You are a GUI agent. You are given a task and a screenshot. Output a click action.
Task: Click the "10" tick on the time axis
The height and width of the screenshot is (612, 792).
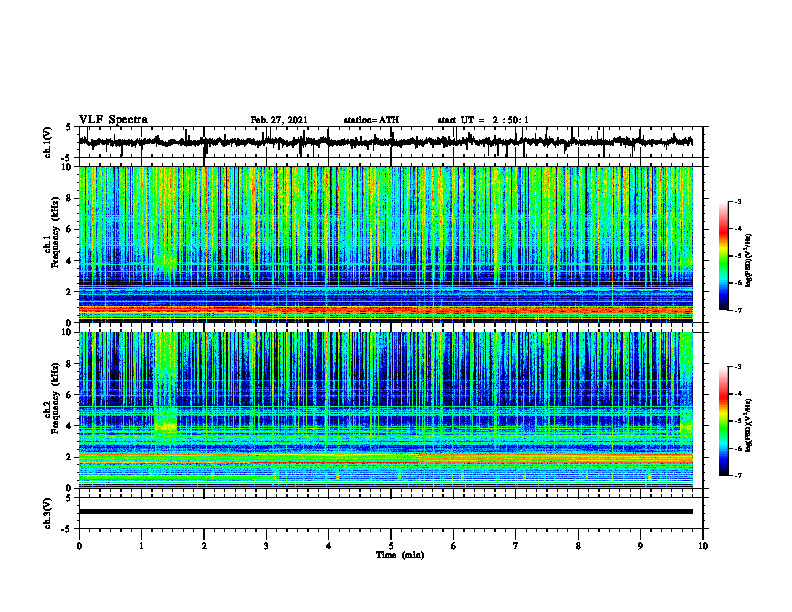click(703, 546)
